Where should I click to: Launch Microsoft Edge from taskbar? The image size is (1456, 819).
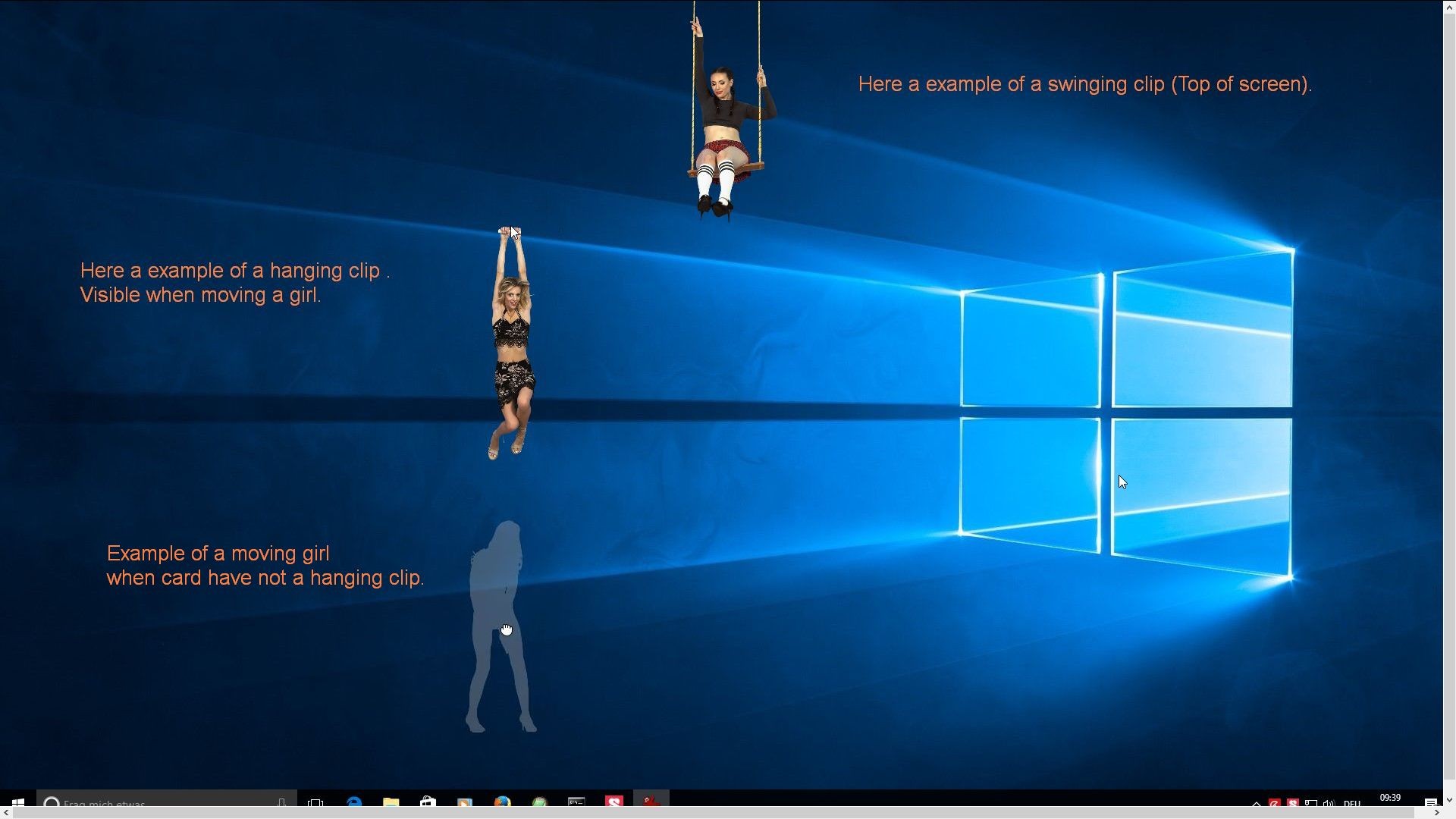pyautogui.click(x=354, y=802)
